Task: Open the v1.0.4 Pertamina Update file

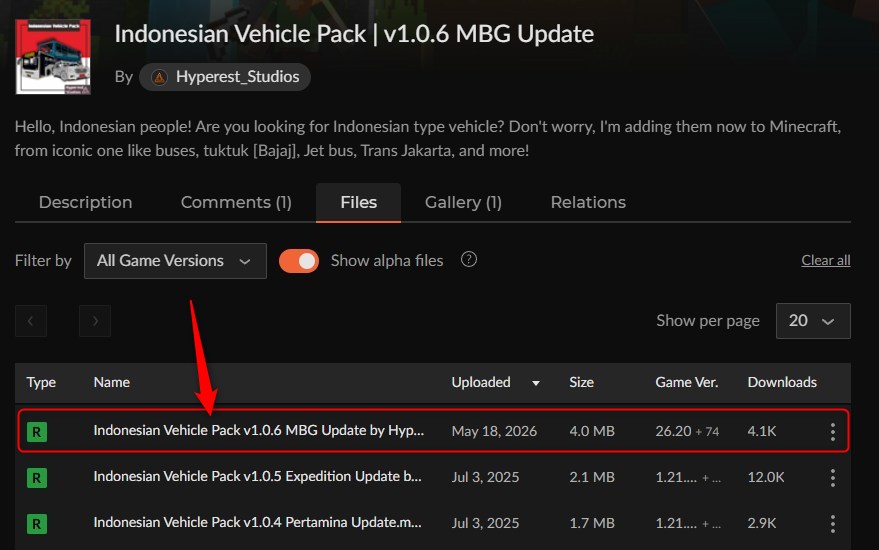Action: [257, 523]
